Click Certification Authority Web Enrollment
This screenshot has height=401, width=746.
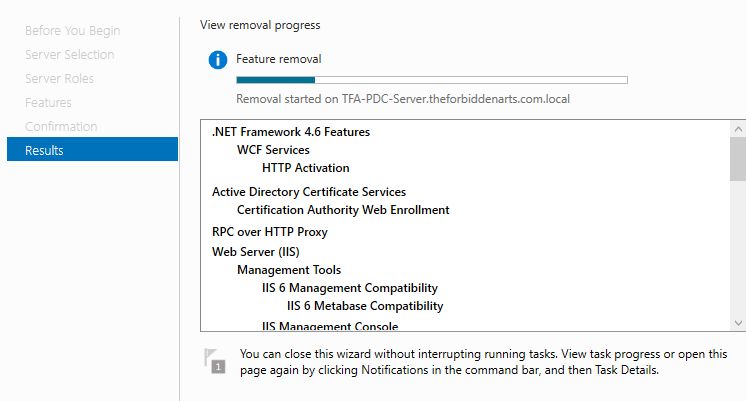tap(343, 210)
